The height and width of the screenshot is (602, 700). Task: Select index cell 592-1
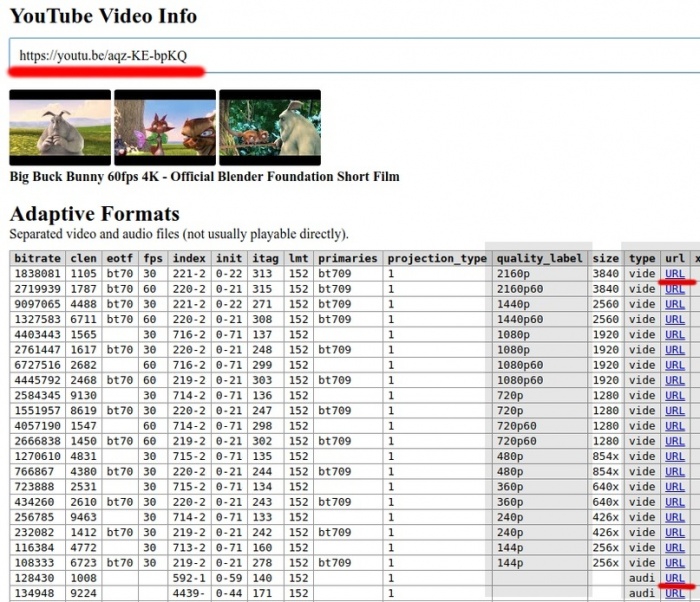[x=189, y=578]
